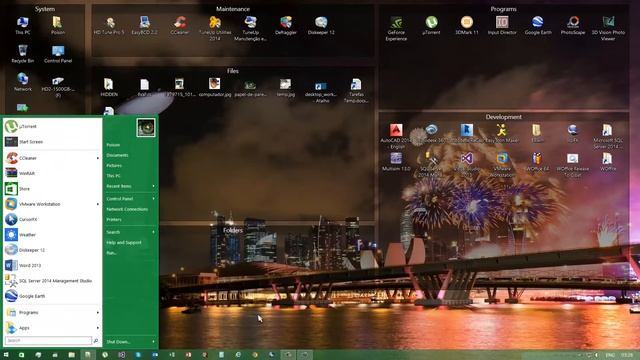
Task: Launch VMware Workstation in Development group
Action: click(502, 164)
